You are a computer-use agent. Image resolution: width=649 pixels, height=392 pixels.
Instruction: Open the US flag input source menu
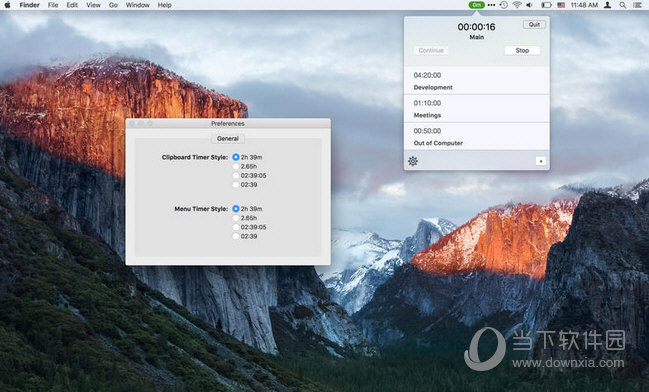(561, 5)
